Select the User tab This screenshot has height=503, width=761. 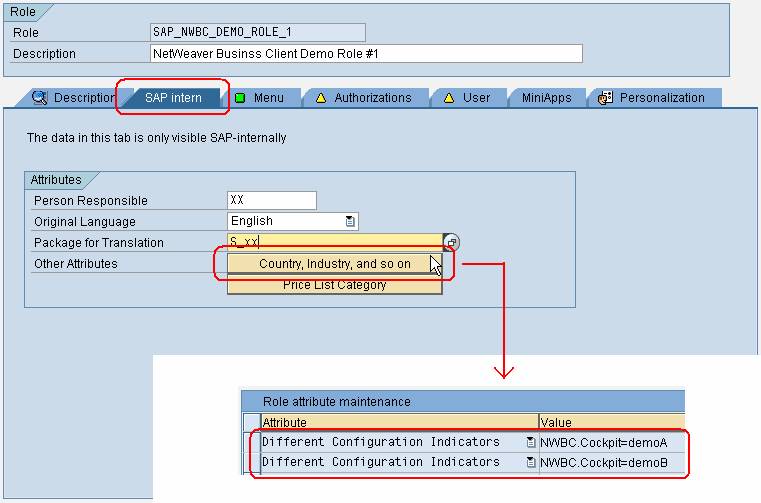pyautogui.click(x=468, y=98)
